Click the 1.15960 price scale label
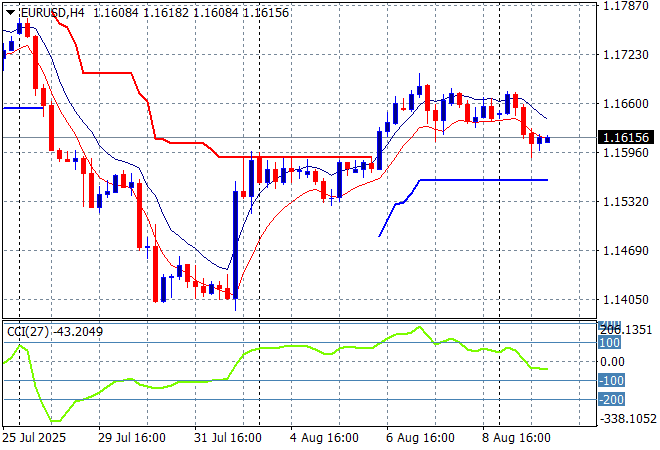The height and width of the screenshot is (450, 660). 626,152
